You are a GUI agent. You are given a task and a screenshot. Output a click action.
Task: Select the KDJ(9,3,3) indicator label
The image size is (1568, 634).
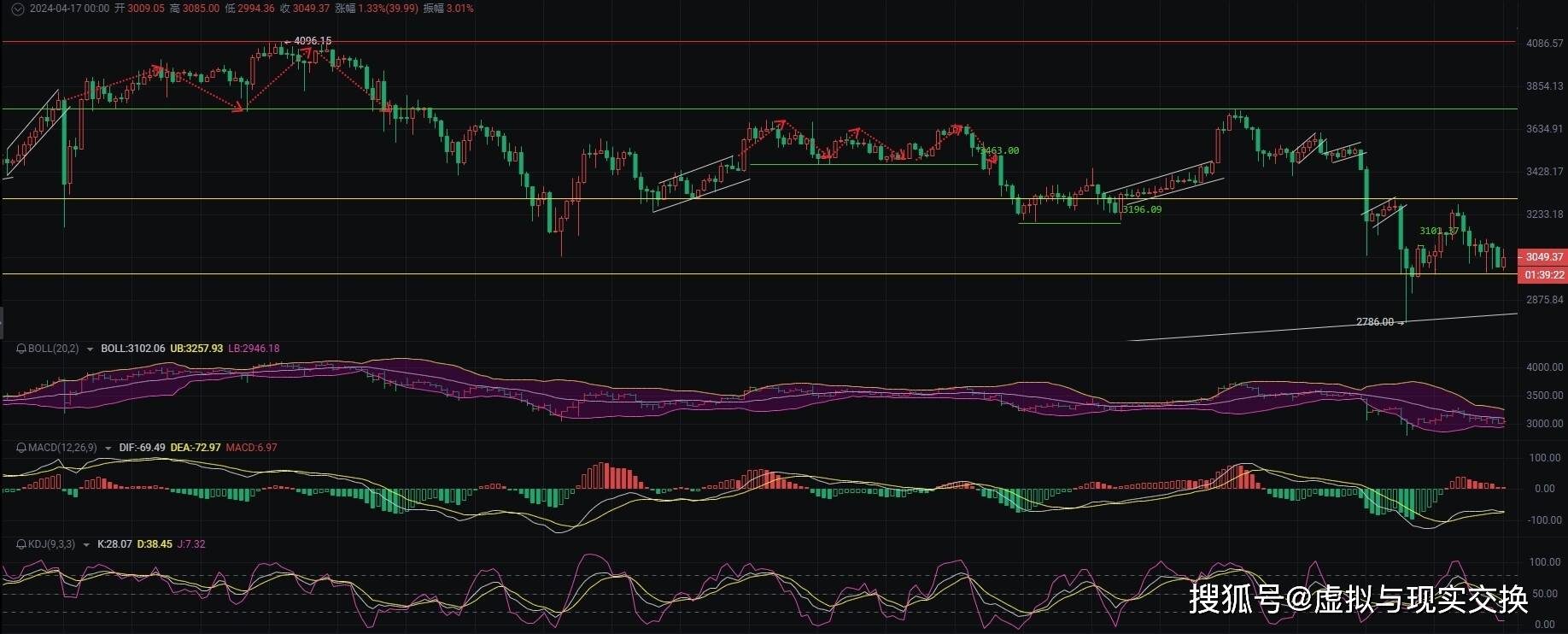[x=51, y=544]
